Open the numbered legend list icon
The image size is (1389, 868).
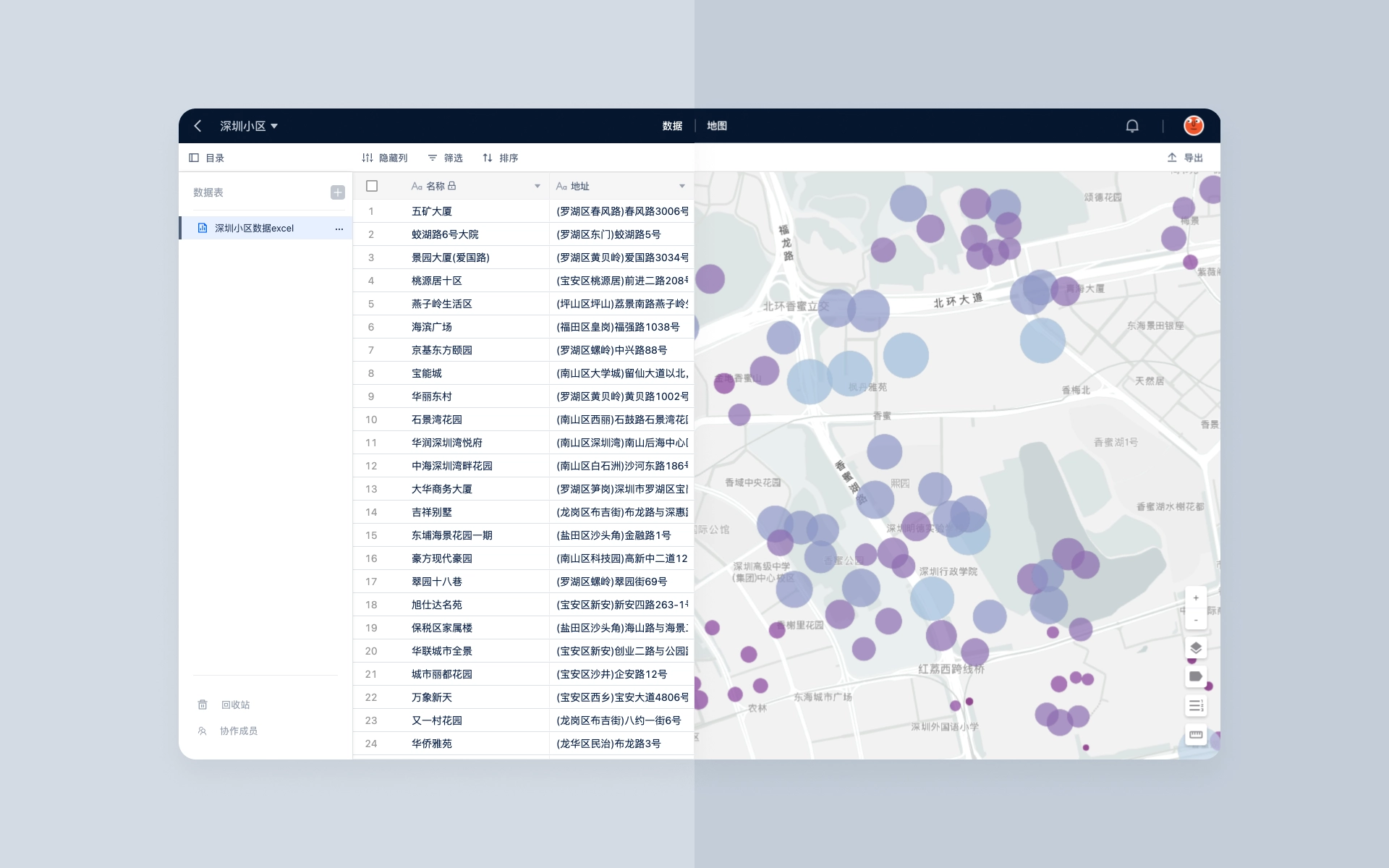(1196, 705)
